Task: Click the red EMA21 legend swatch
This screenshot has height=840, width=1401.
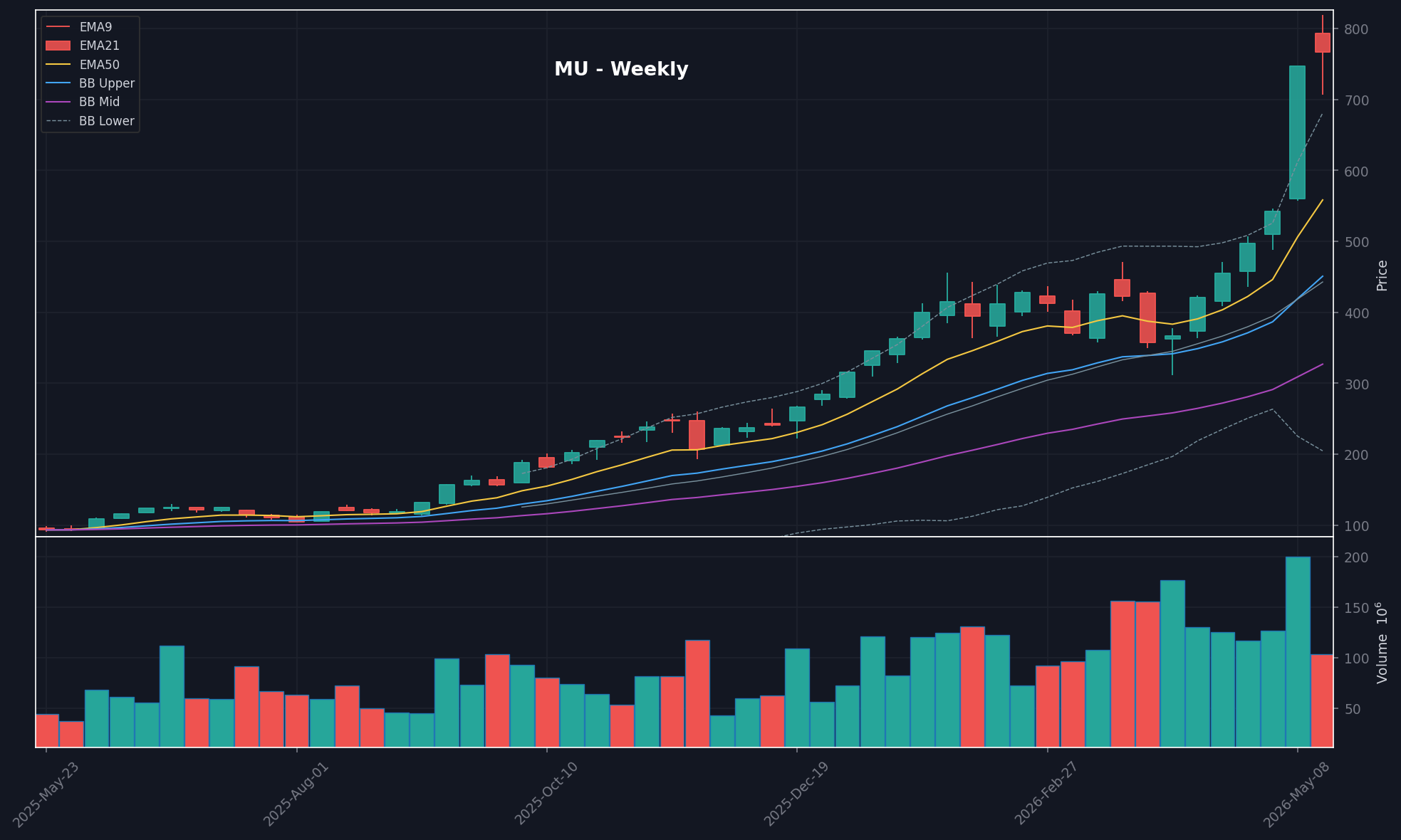Action: 58,46
